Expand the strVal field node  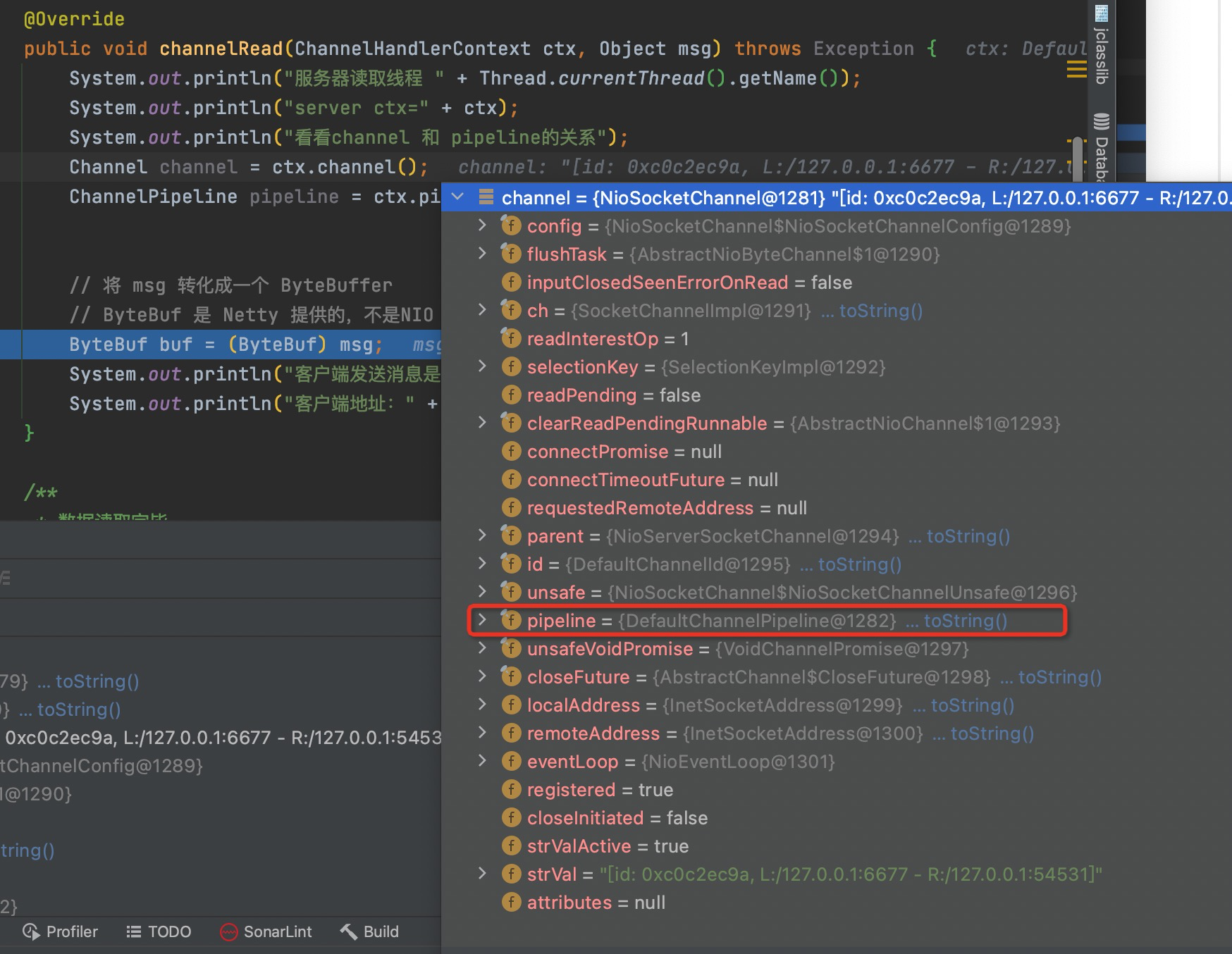(482, 874)
